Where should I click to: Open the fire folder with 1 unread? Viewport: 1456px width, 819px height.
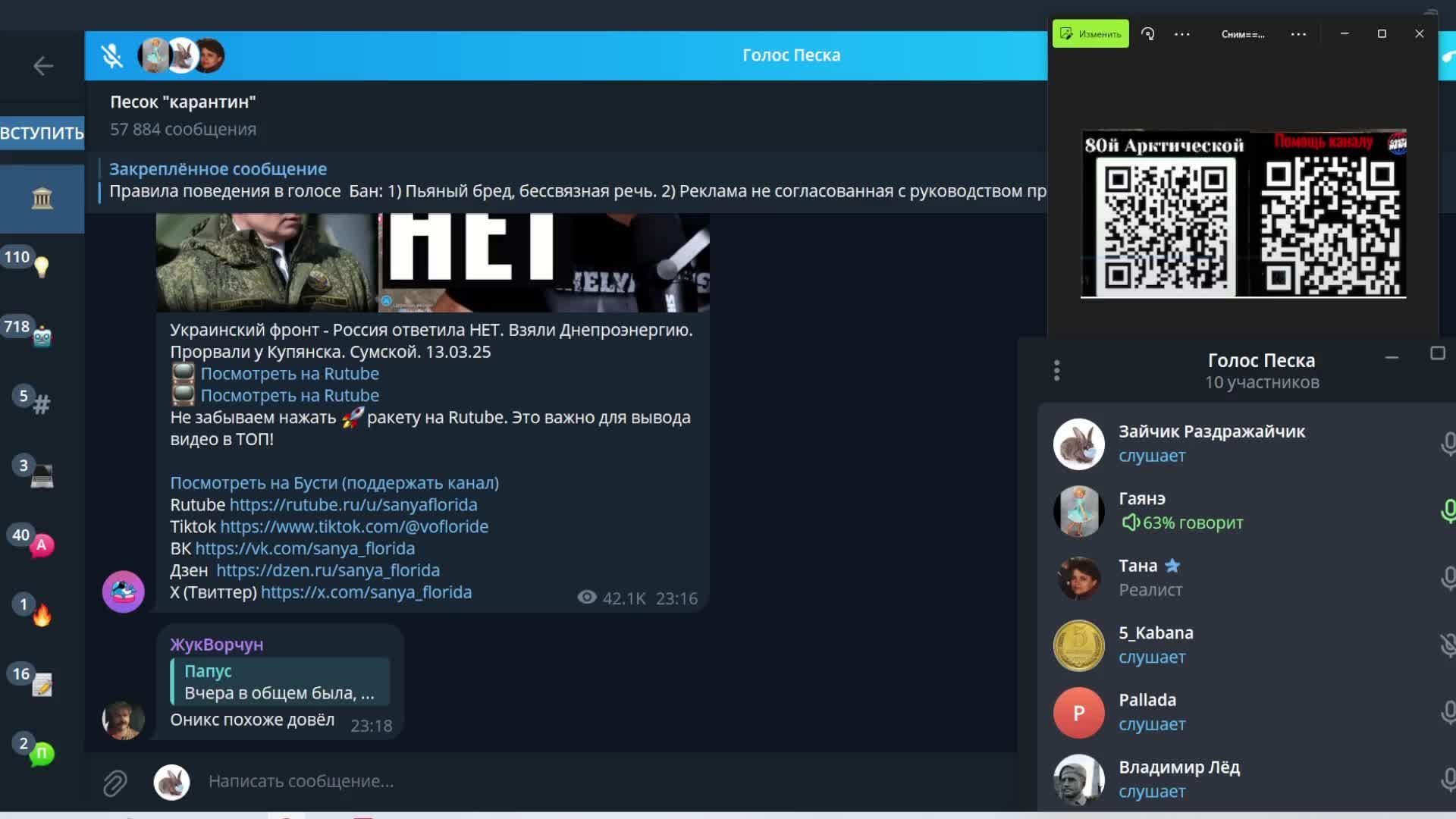click(x=42, y=614)
